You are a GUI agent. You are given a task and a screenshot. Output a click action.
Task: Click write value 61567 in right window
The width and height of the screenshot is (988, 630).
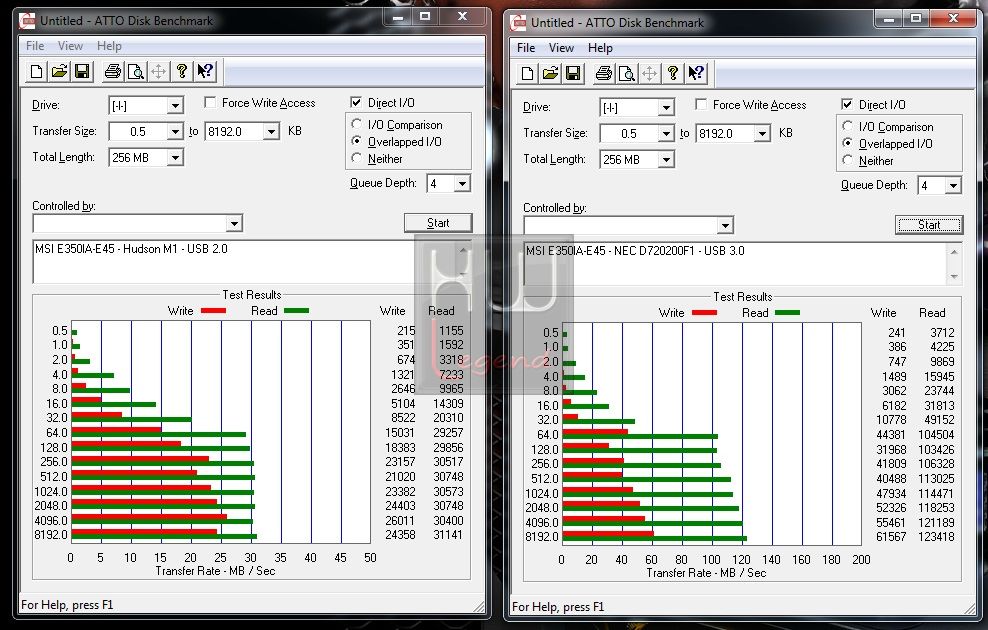coord(891,537)
